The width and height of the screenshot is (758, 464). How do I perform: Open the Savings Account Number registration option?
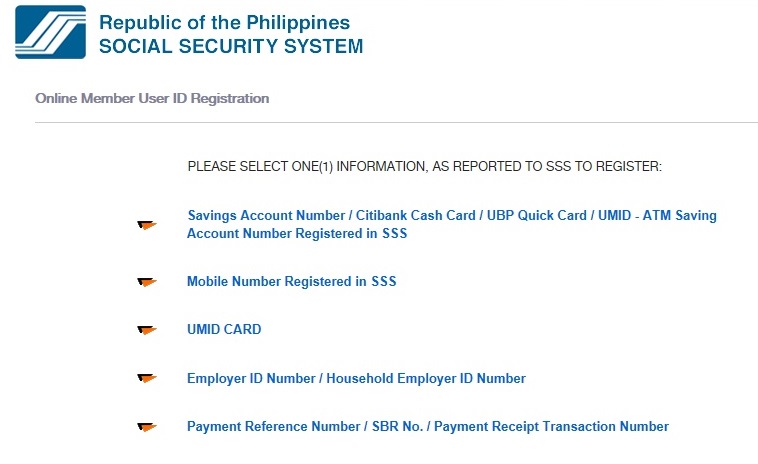click(452, 224)
